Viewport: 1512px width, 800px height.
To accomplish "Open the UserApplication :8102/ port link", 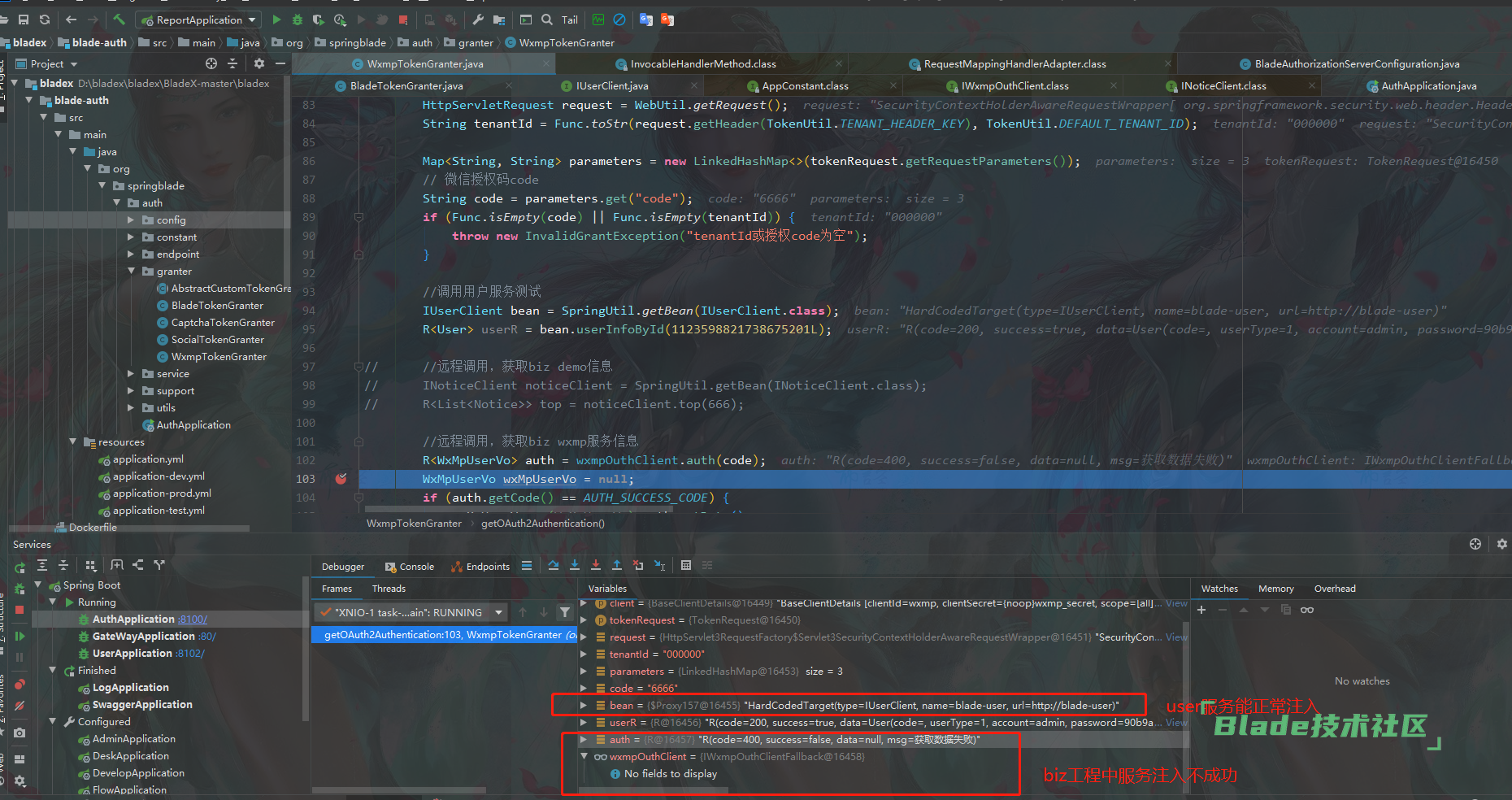I will tap(189, 654).
